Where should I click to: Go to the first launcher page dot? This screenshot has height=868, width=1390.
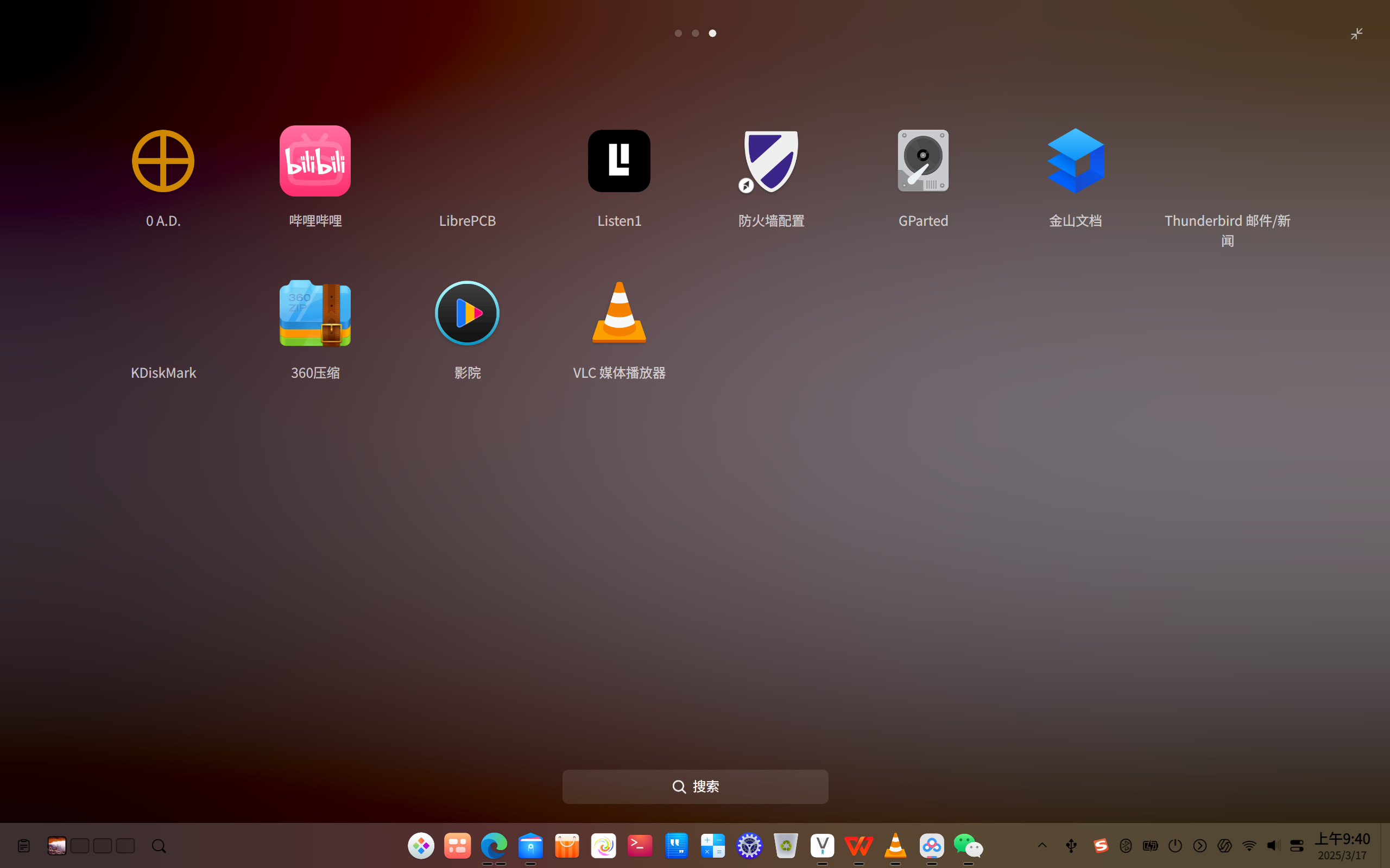678,33
